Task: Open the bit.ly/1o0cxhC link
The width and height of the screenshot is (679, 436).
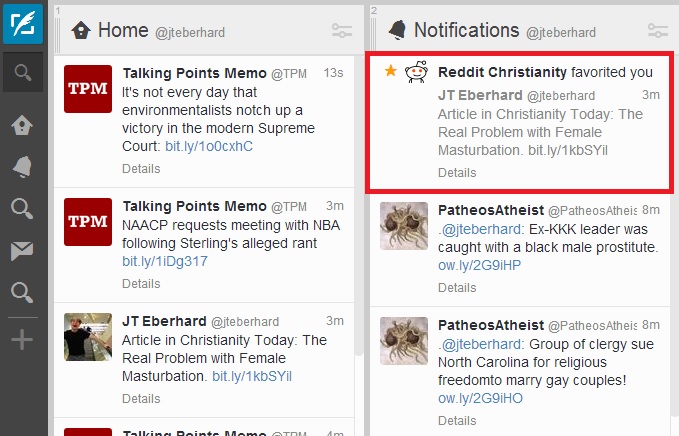Action: tap(209, 146)
